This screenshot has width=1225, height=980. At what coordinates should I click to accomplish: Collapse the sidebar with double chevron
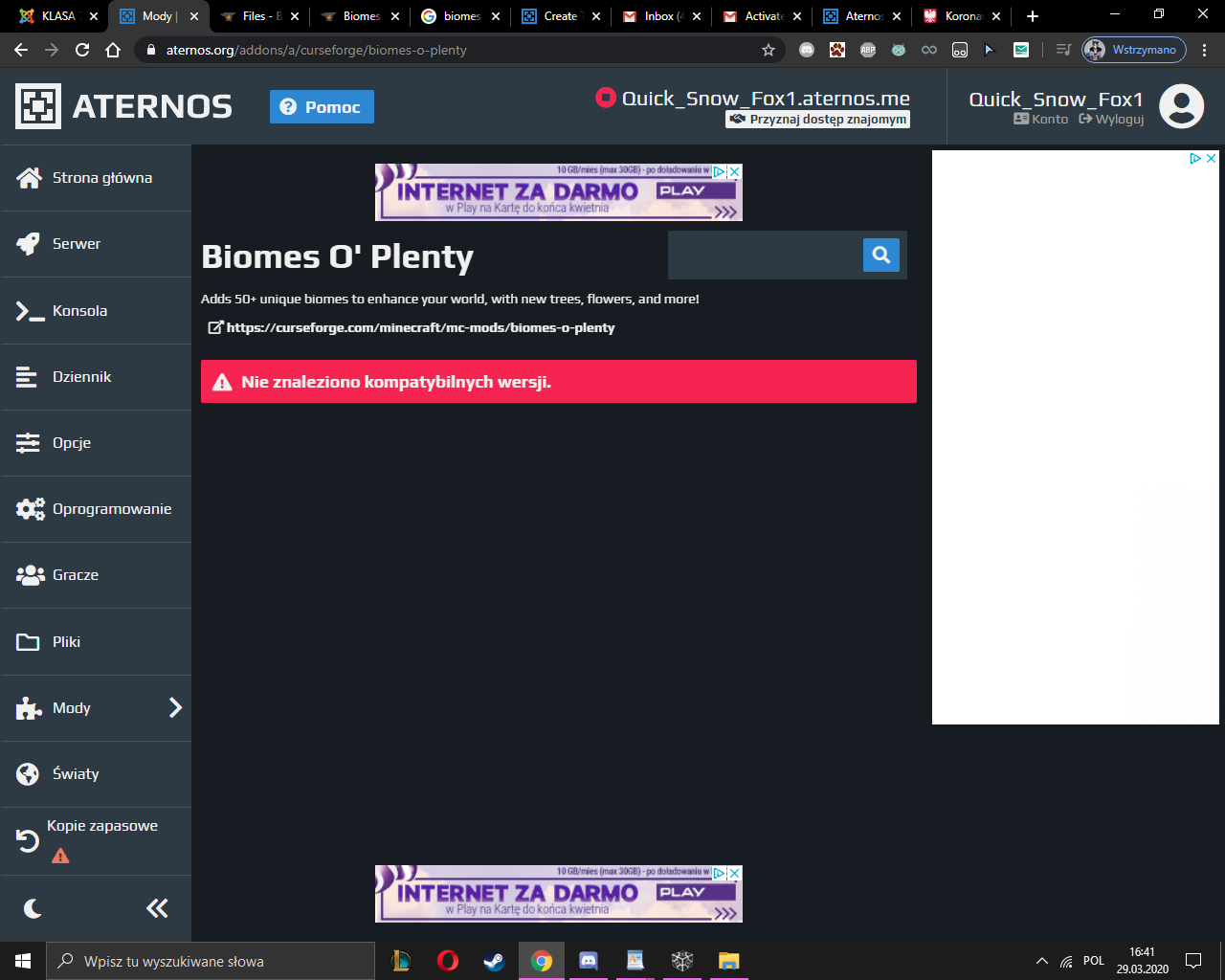coord(157,908)
